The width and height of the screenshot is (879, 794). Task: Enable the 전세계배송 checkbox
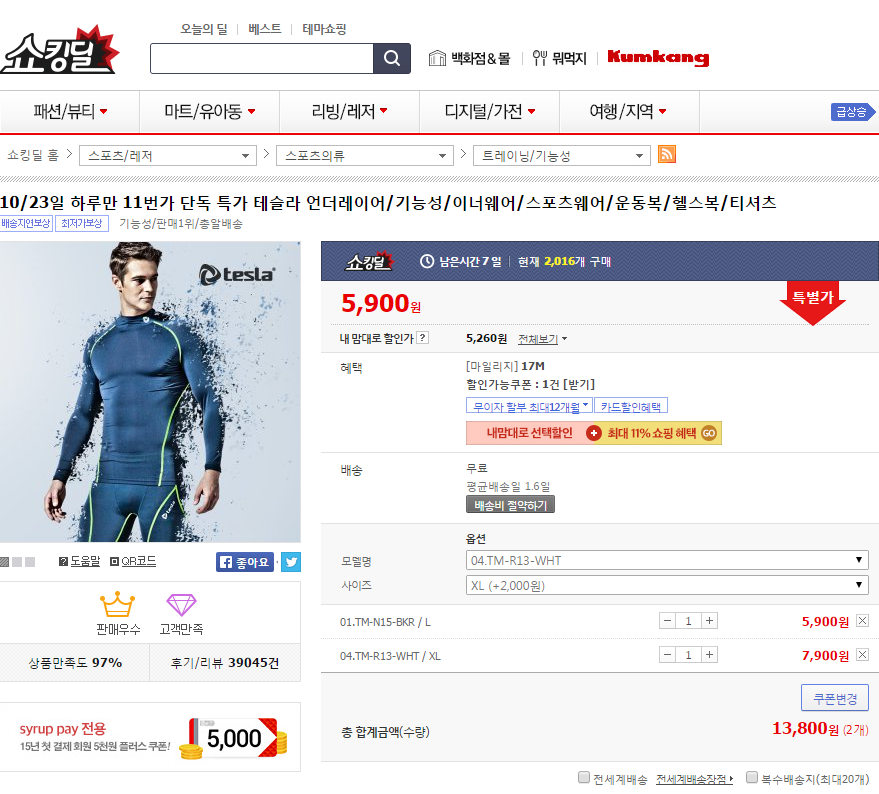(x=584, y=778)
